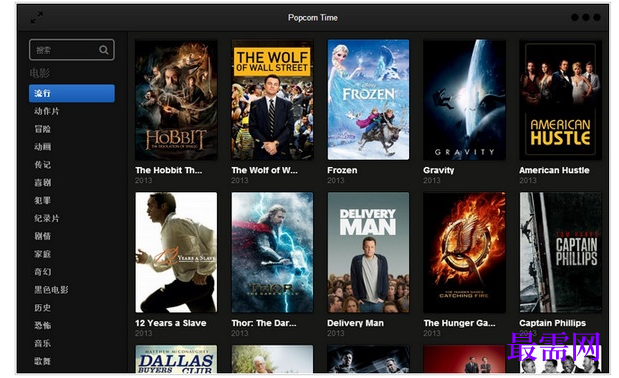The image size is (619, 378).
Task: Click the 2013 year under Frozen
Action: [x=336, y=180]
